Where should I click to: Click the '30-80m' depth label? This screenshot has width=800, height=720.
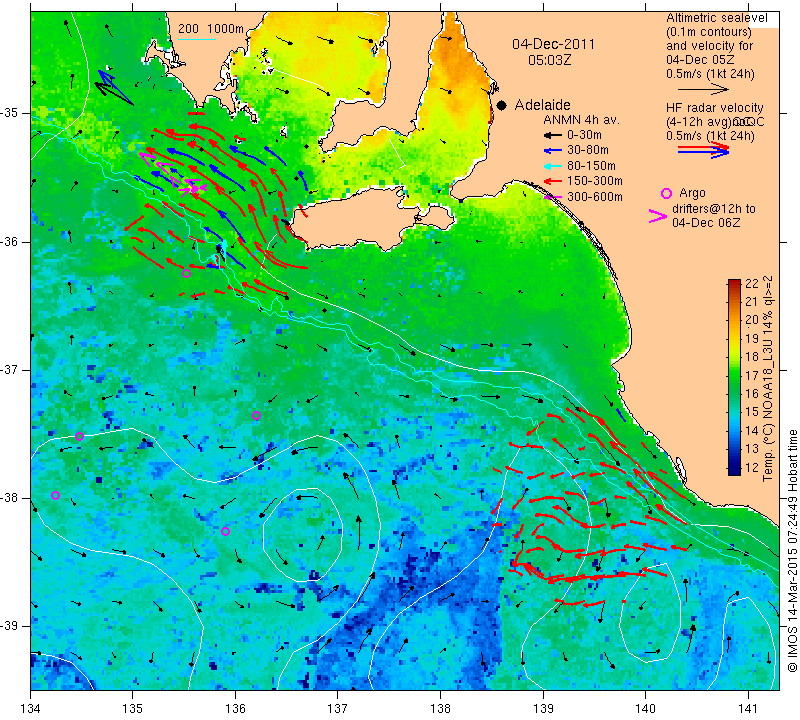click(588, 151)
